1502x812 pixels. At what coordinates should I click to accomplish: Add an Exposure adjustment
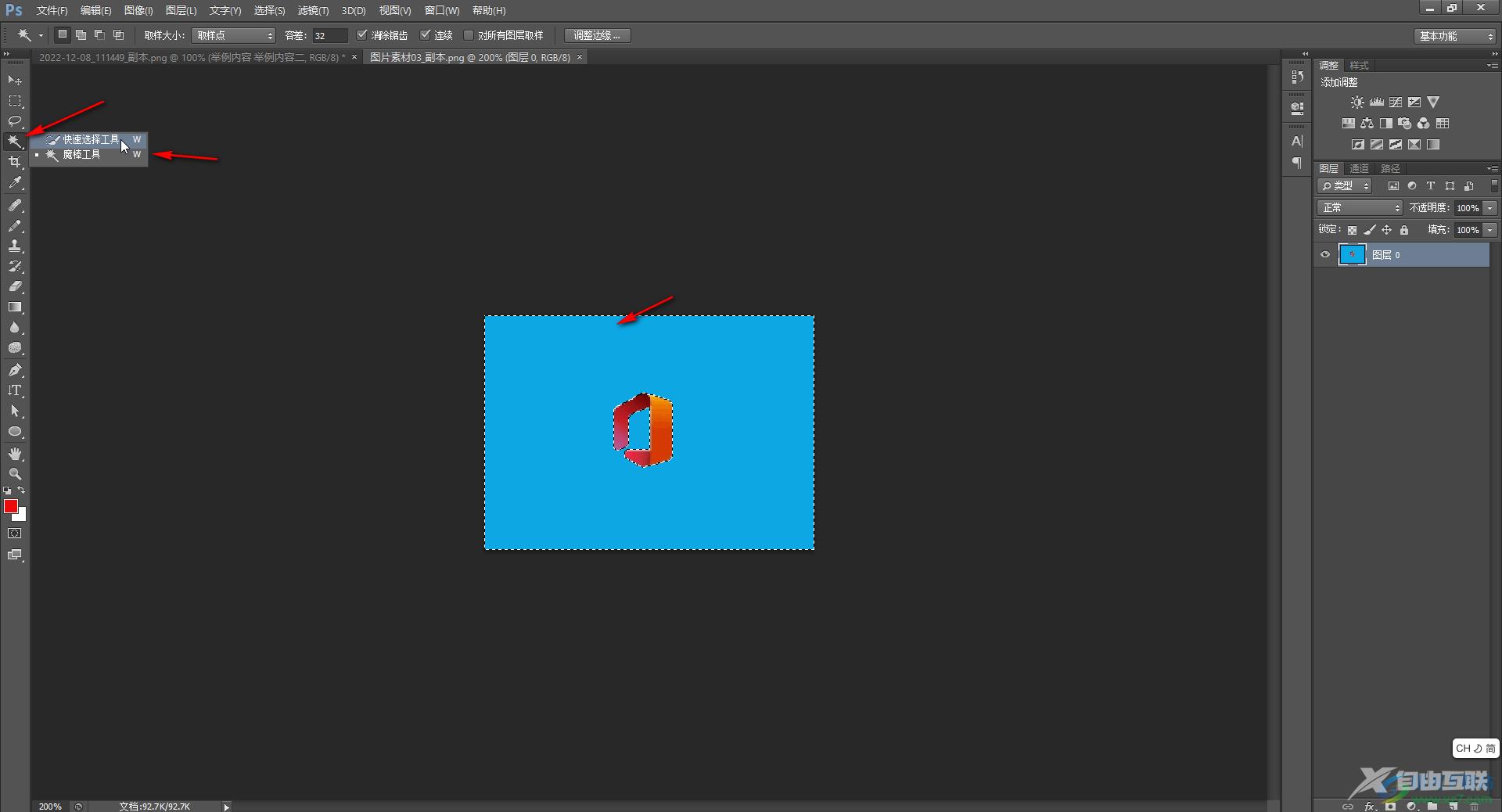1414,102
